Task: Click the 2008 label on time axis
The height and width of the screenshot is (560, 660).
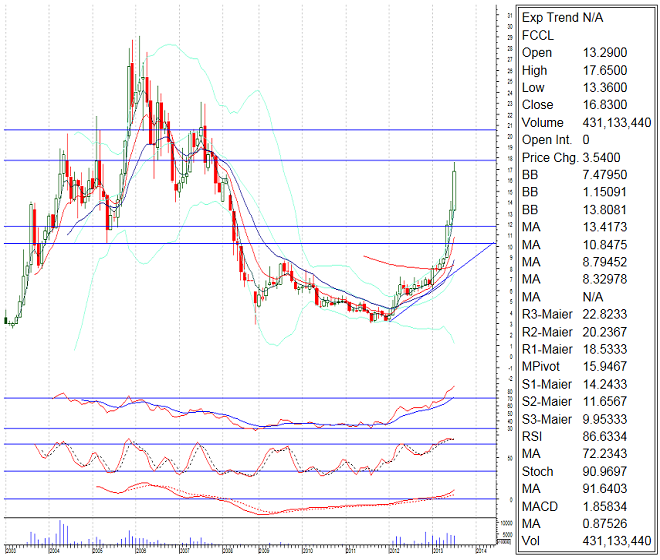Action: click(x=228, y=550)
